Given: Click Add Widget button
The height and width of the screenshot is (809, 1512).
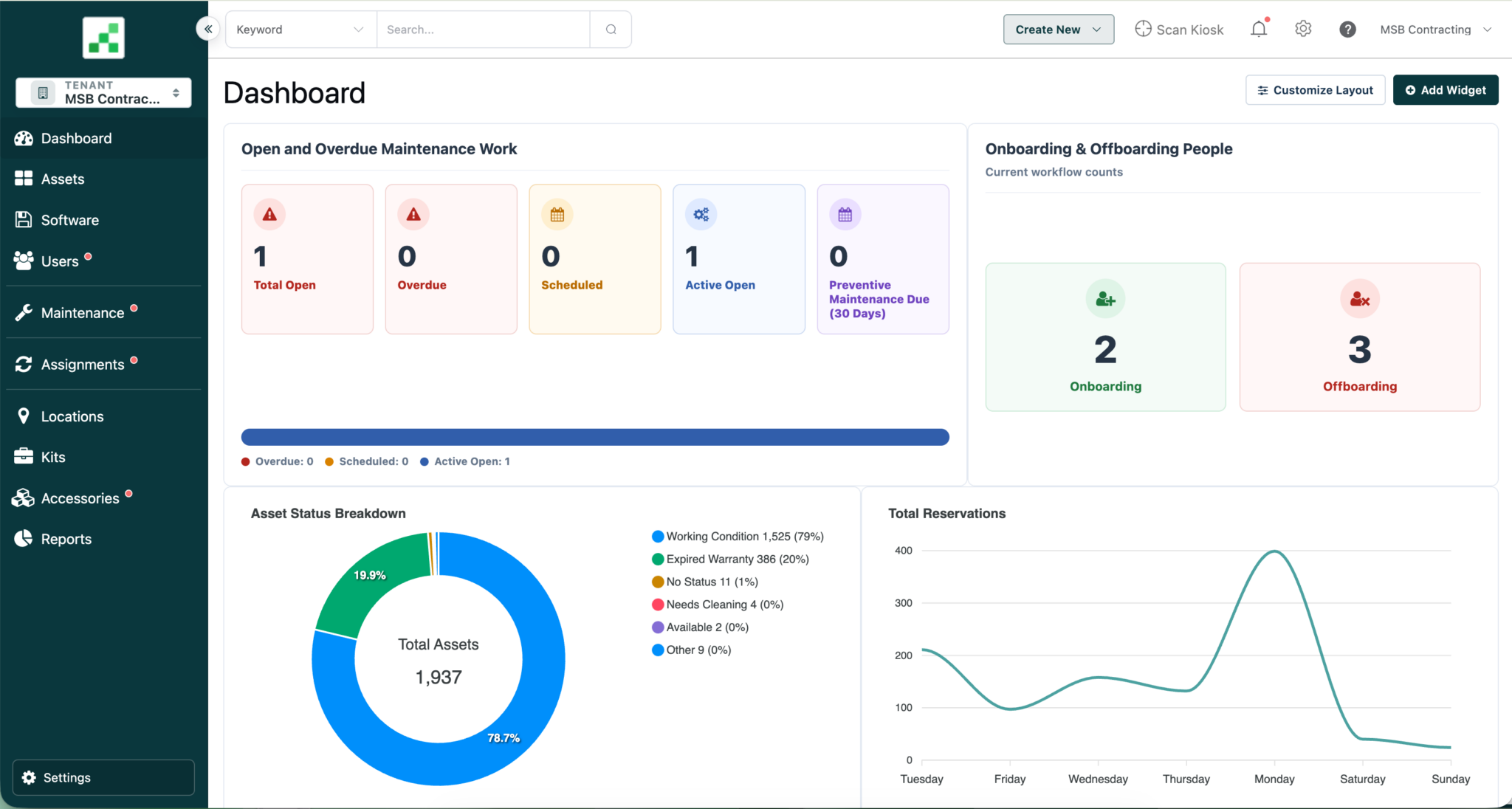Looking at the screenshot, I should coord(1446,90).
